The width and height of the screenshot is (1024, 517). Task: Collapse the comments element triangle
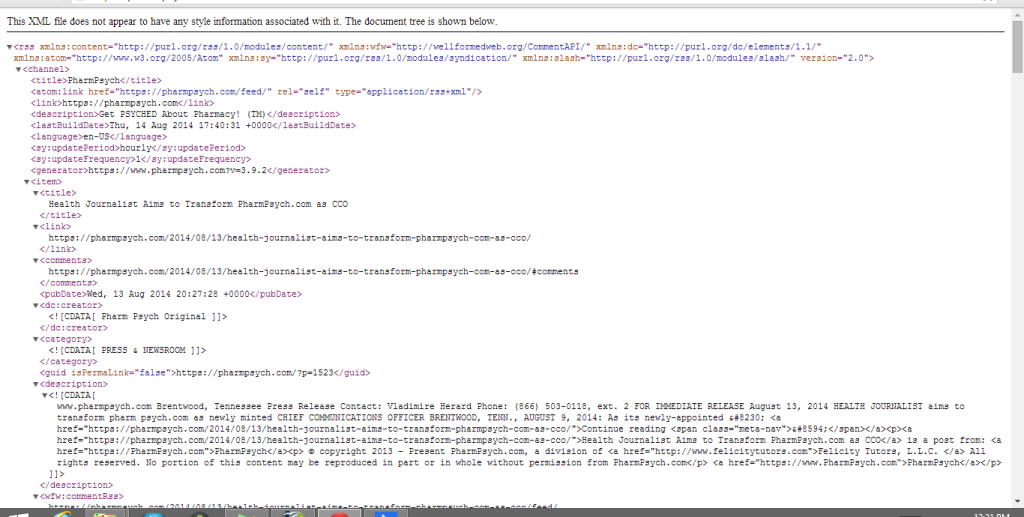point(36,260)
